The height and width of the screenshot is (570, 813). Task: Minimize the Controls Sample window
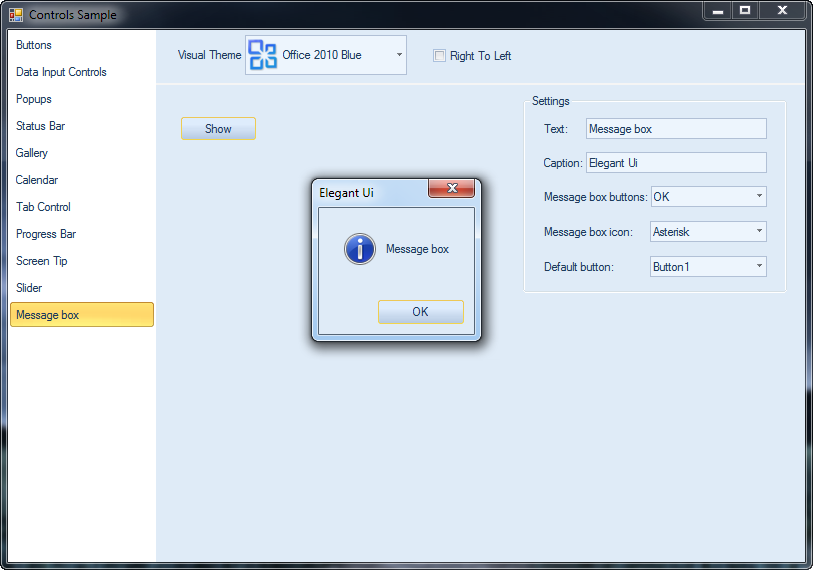(718, 10)
